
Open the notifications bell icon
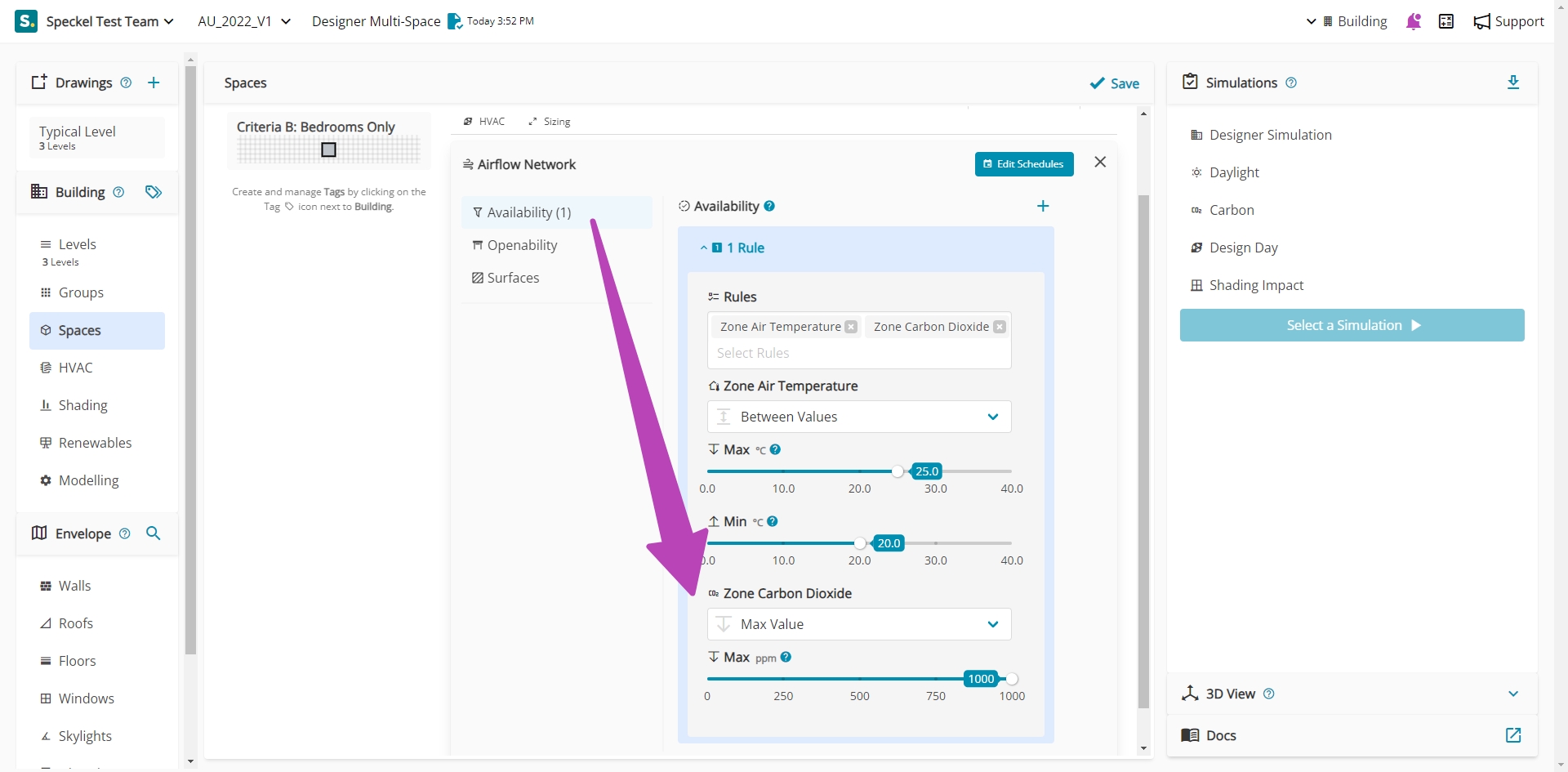point(1414,21)
